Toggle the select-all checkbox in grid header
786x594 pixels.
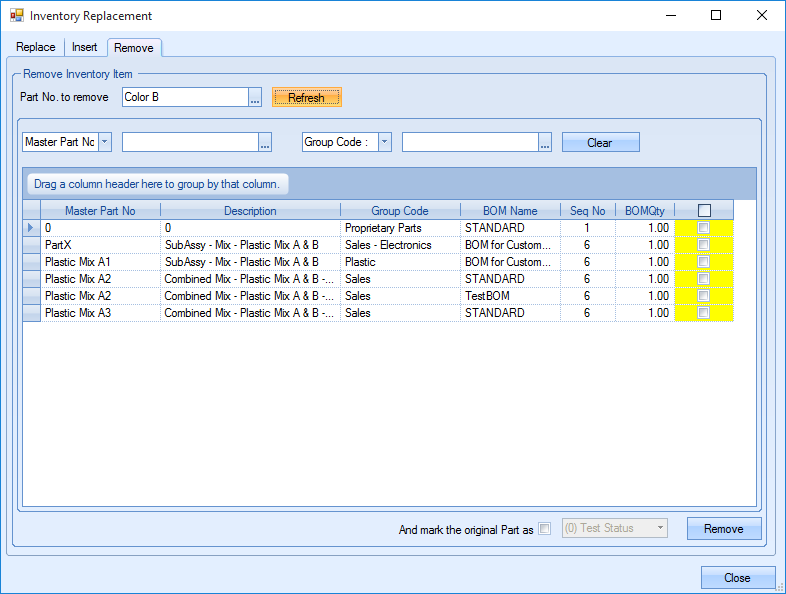[x=704, y=211]
